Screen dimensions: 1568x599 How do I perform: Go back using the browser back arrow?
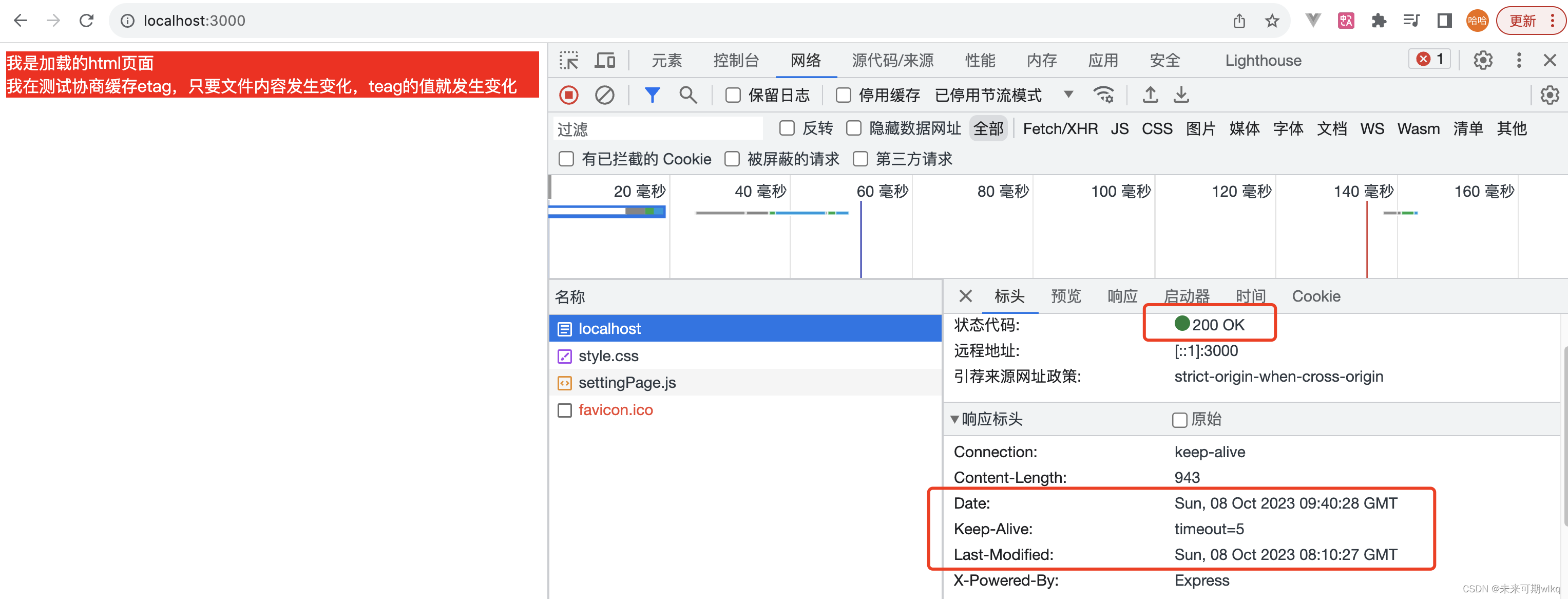coord(21,21)
